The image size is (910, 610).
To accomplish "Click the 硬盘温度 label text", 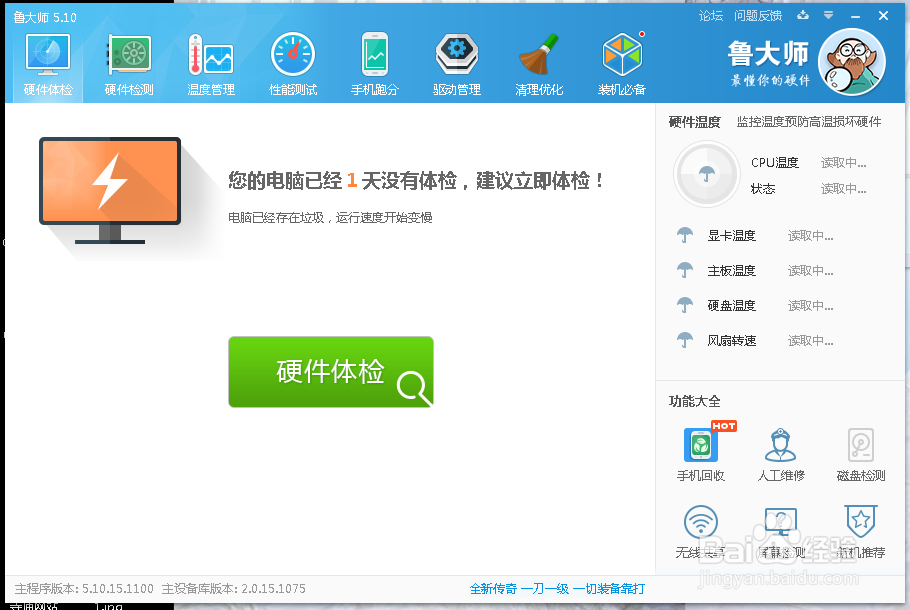I will click(731, 305).
